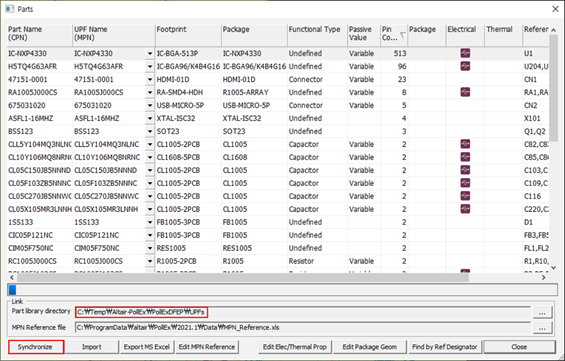Image resolution: width=565 pixels, height=361 pixels.
Task: Expand UPF Name dropdown for BSS123
Action: click(150, 132)
